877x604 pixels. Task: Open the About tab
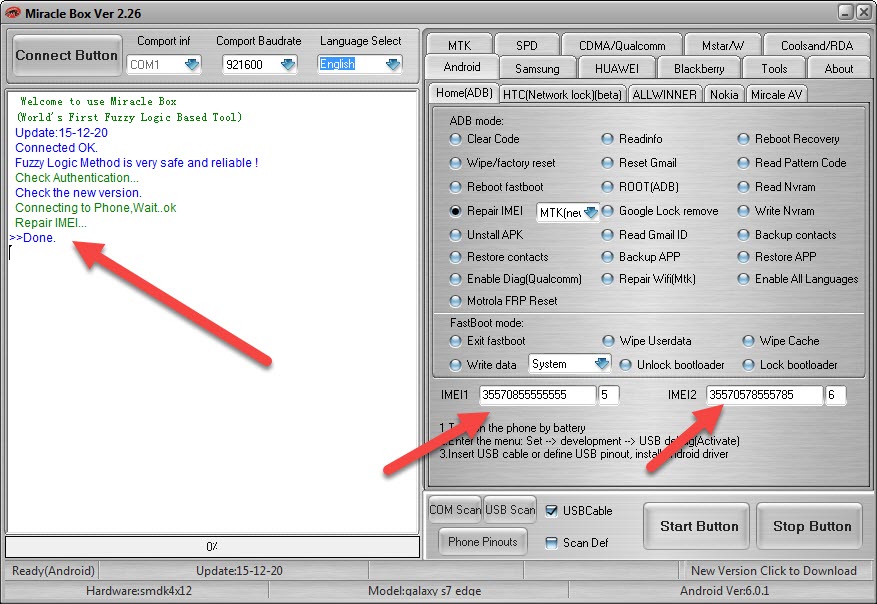click(838, 68)
